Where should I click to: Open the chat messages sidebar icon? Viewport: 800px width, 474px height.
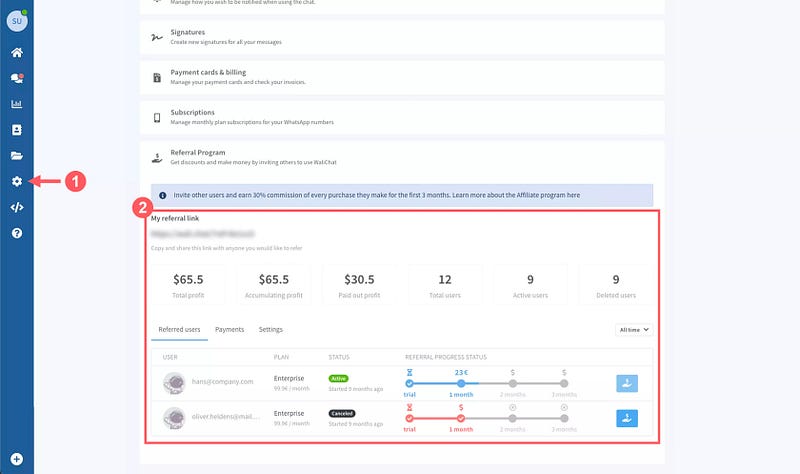click(x=16, y=78)
